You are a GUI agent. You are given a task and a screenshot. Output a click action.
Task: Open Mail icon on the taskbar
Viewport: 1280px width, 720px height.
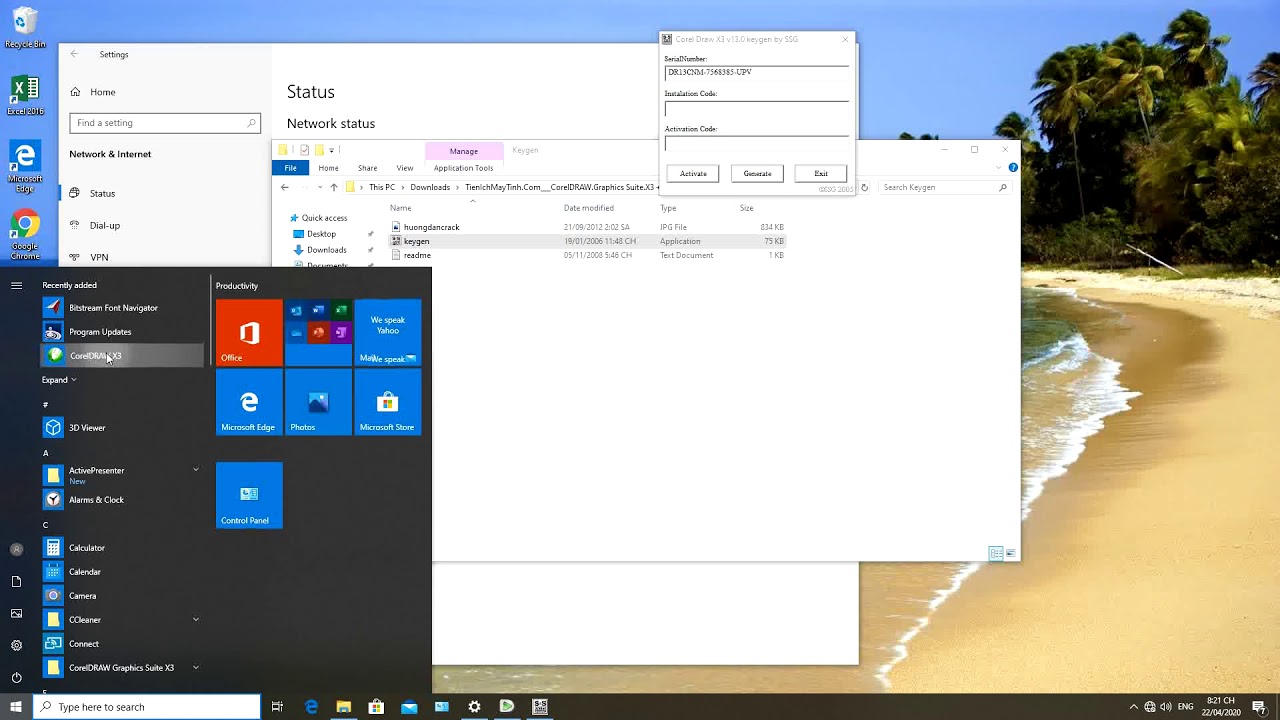coord(409,707)
